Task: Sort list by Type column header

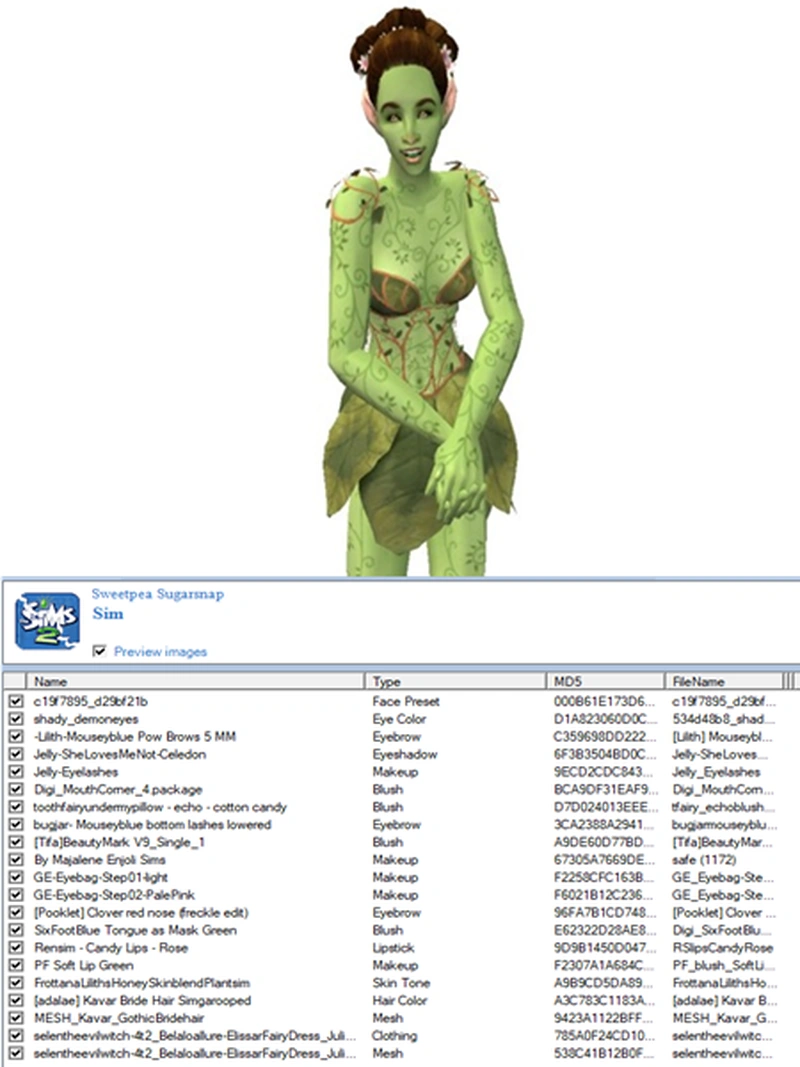Action: pyautogui.click(x=456, y=681)
